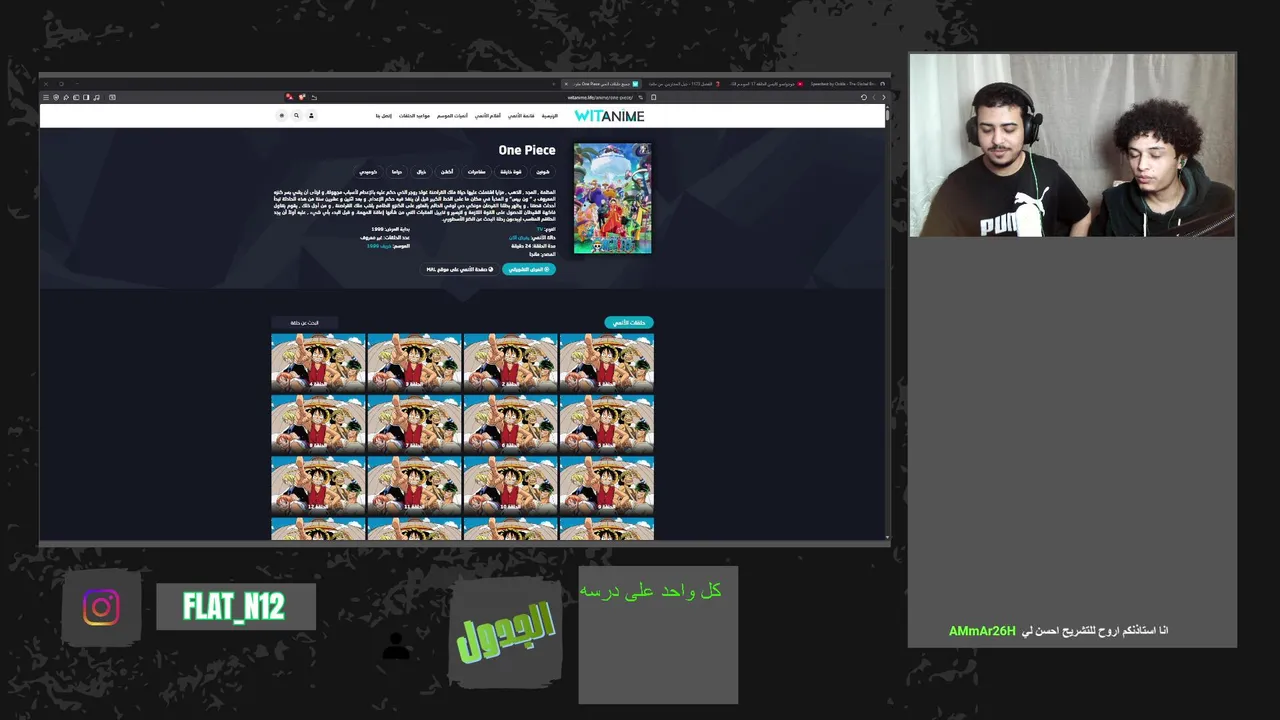
Task: Toggle the theme circle icon in site header
Action: (x=281, y=116)
